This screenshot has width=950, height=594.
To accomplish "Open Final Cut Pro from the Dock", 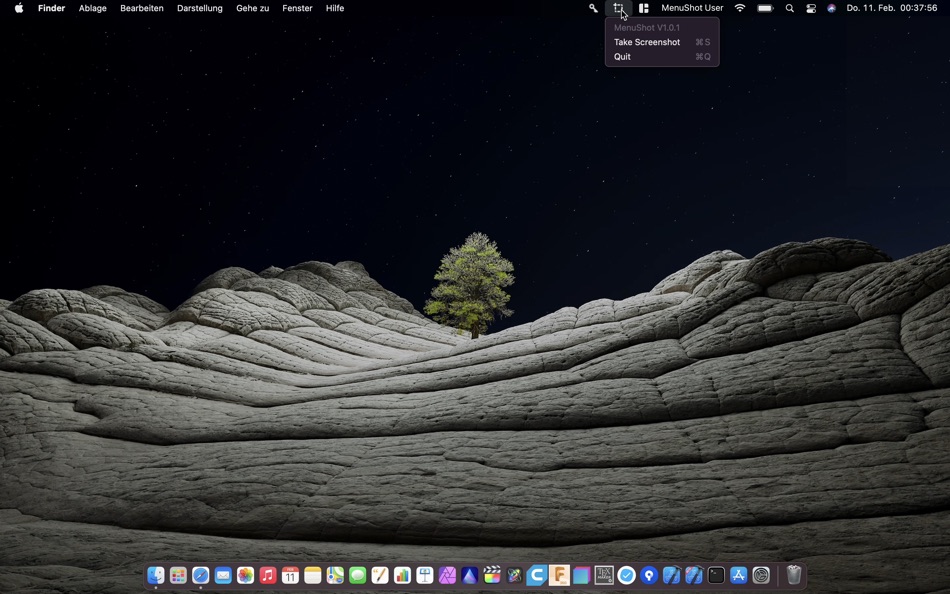I will click(492, 575).
